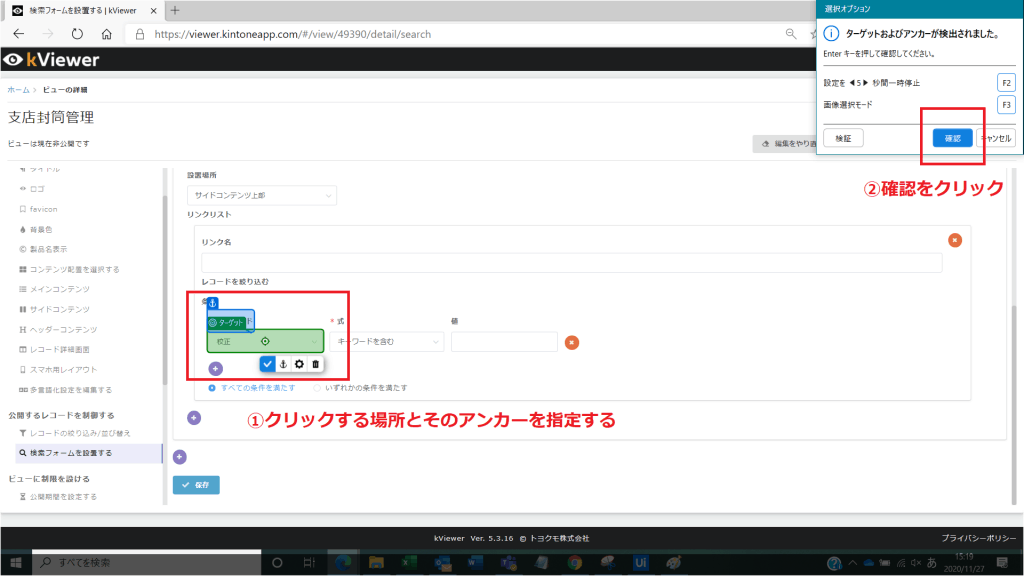The height and width of the screenshot is (576, 1024).
Task: Open 検索フォームを設置する in sidebar
Action: 78,453
